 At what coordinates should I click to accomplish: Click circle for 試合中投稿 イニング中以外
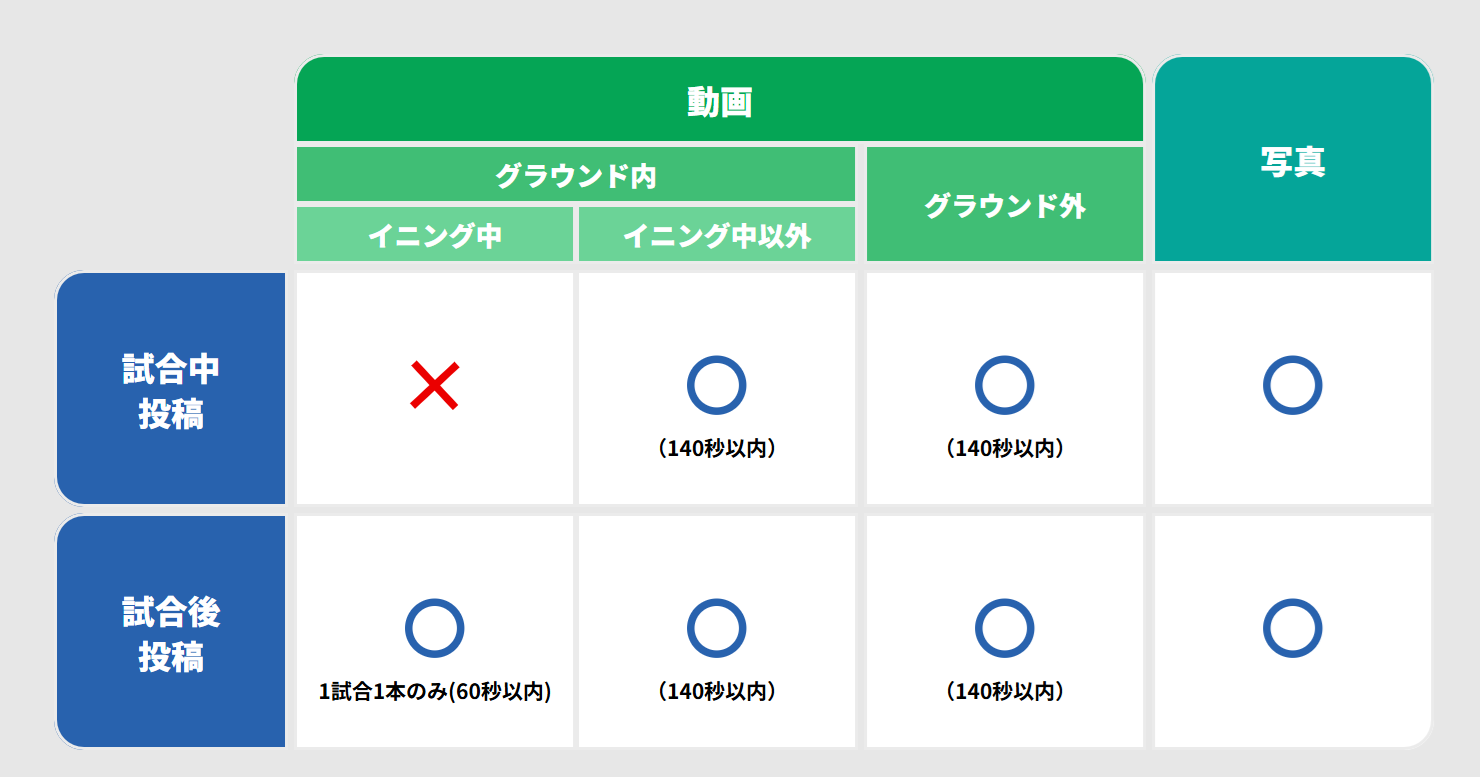coord(716,385)
